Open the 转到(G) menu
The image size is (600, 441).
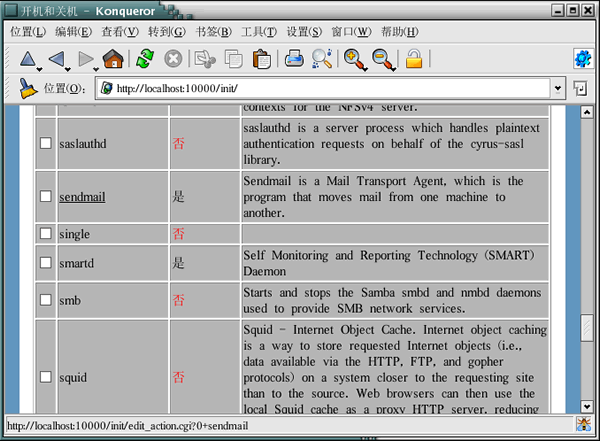tap(166, 32)
